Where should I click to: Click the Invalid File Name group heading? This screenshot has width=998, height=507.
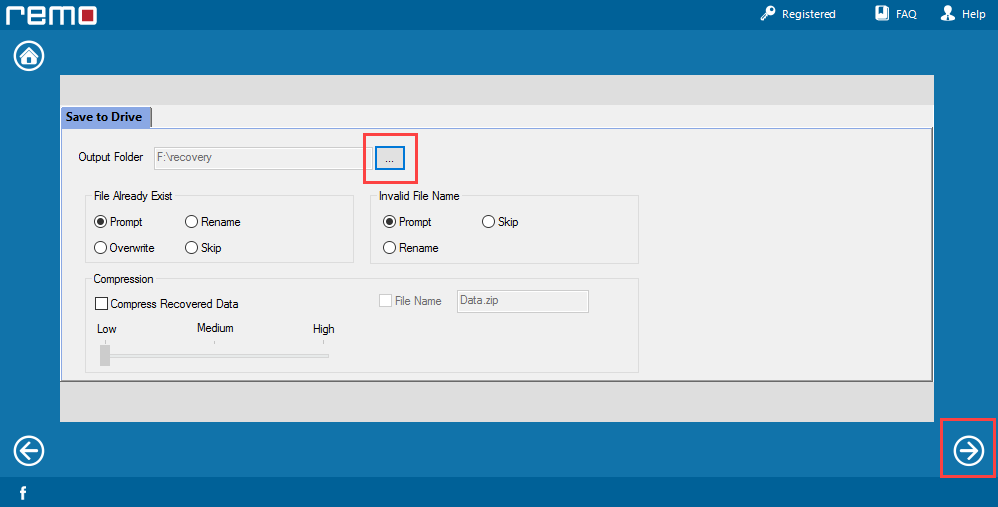[419, 196]
